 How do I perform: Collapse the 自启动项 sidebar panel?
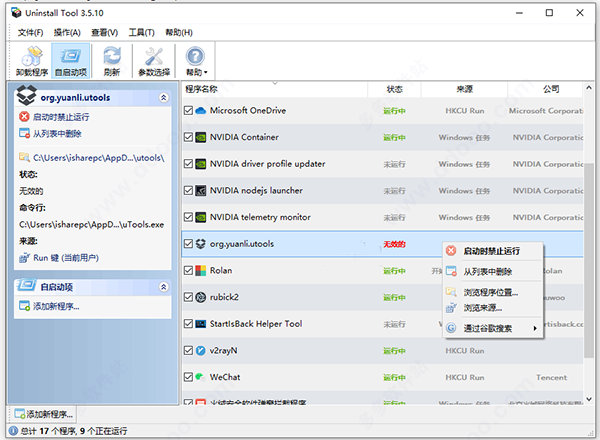(x=163, y=287)
